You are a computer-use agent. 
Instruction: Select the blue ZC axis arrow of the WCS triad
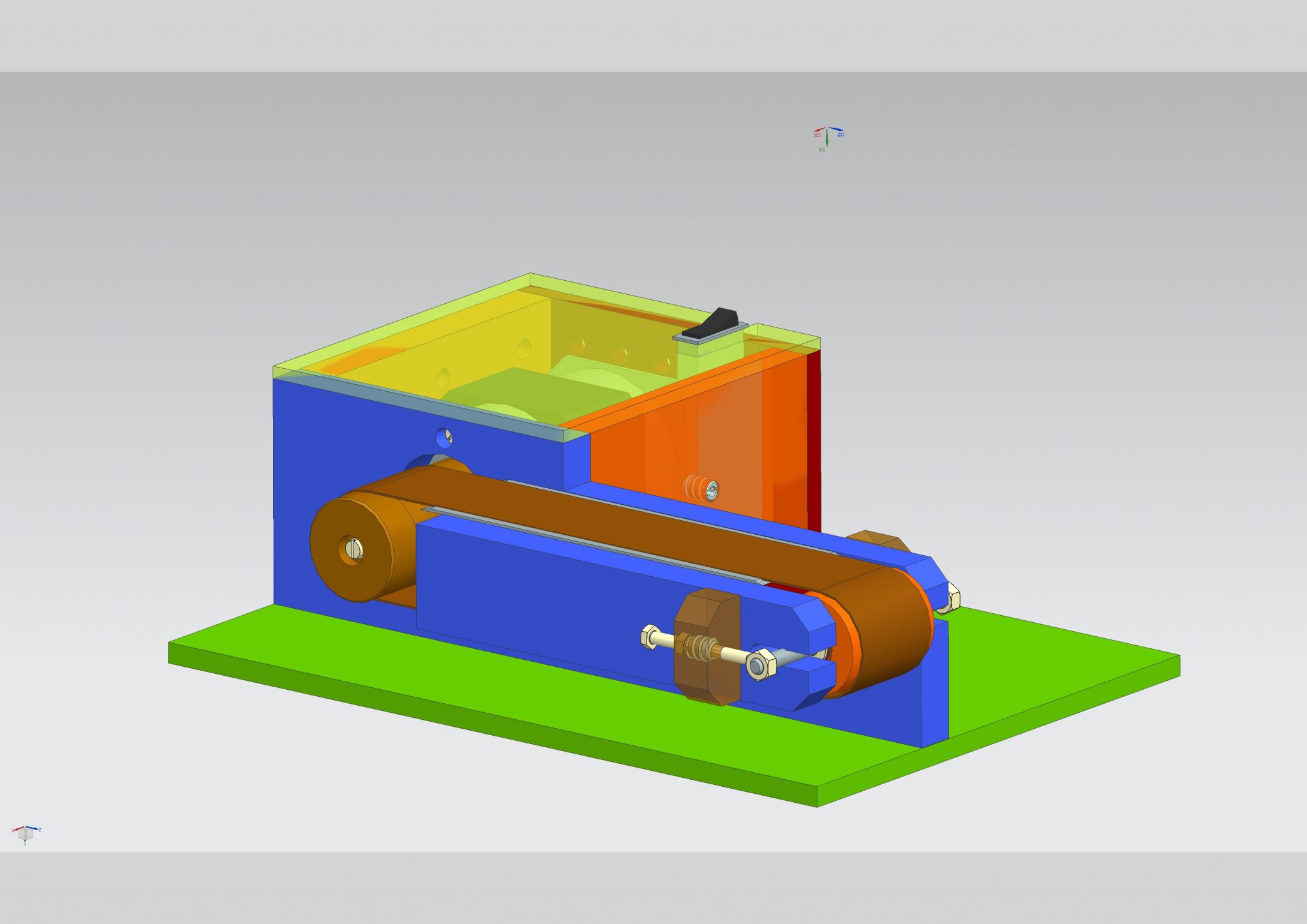(x=837, y=129)
